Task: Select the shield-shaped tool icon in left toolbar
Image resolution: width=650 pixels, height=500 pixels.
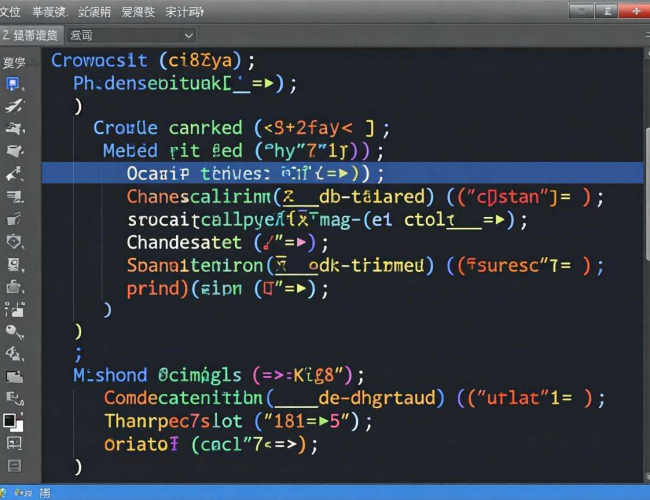Action: point(14,241)
